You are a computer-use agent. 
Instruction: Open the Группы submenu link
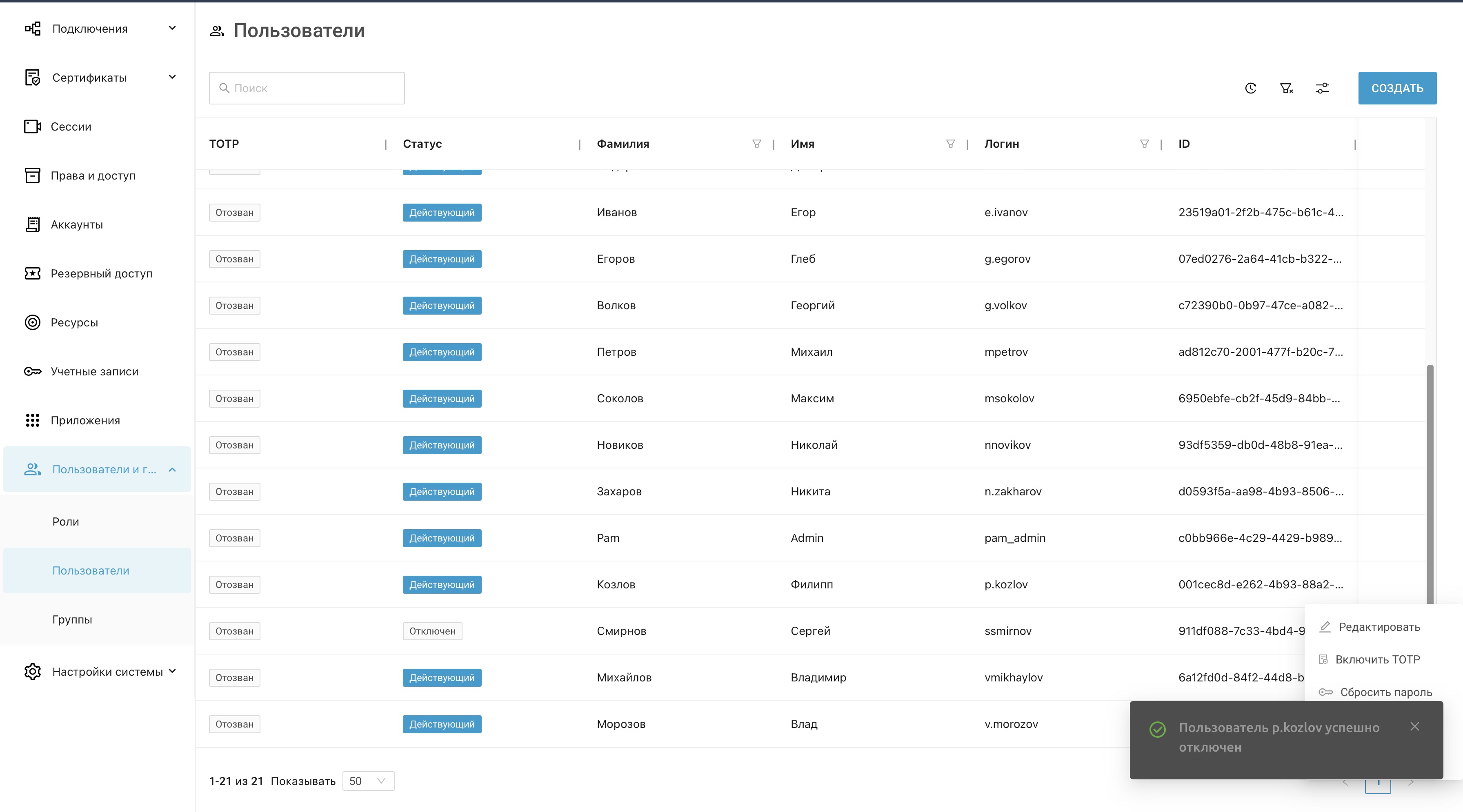72,619
